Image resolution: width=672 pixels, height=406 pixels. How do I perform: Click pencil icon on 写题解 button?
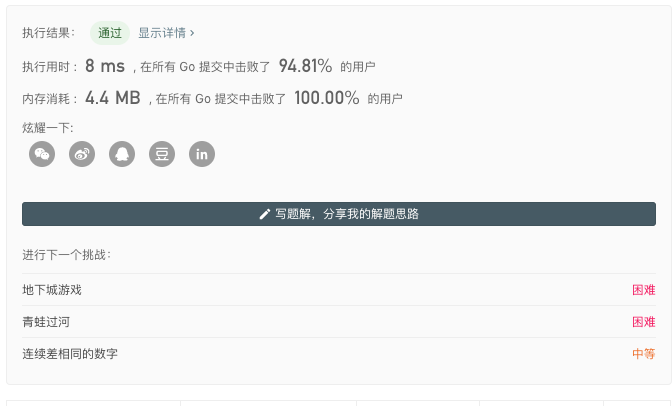click(264, 214)
